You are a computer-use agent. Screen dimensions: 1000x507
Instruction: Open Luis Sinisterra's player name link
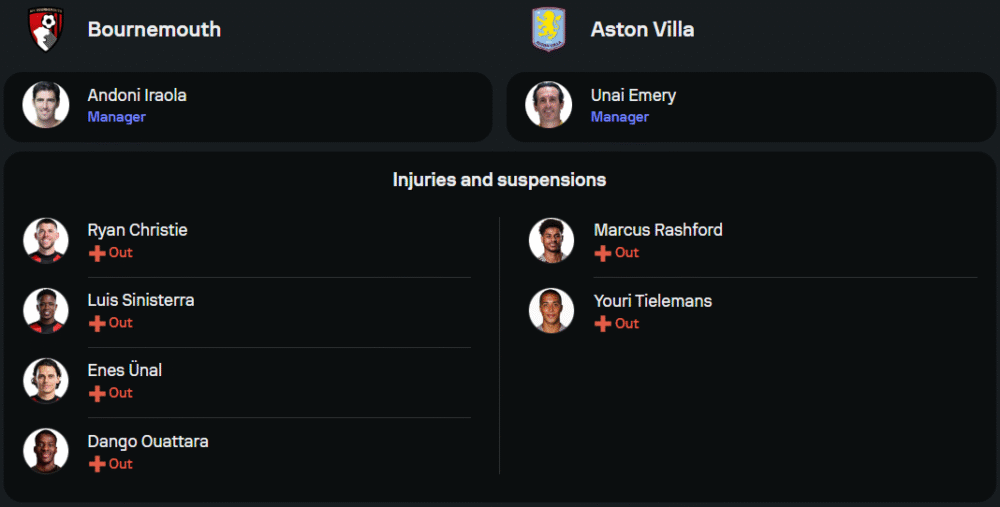tap(141, 300)
